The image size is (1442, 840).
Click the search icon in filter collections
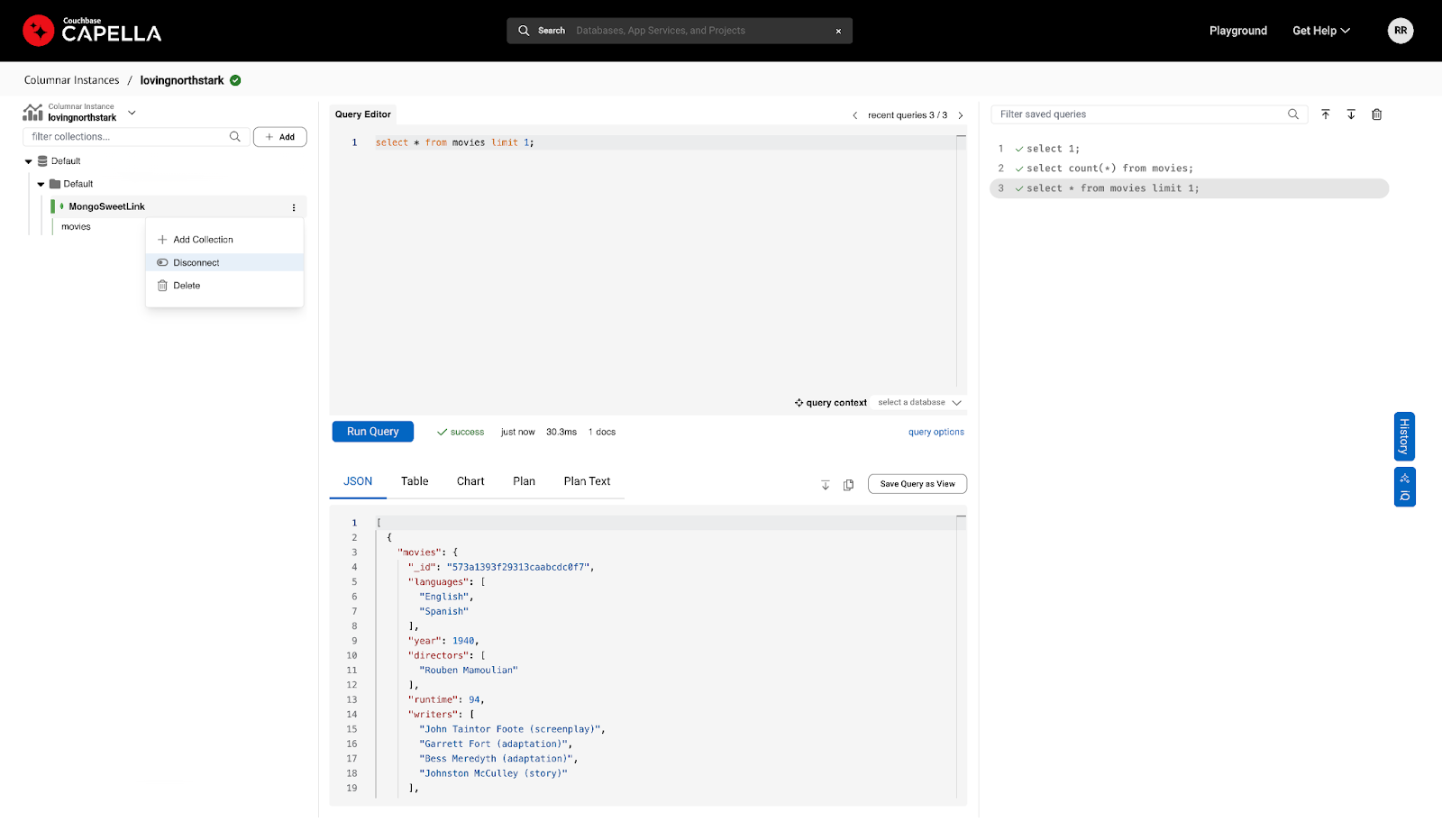pos(234,136)
